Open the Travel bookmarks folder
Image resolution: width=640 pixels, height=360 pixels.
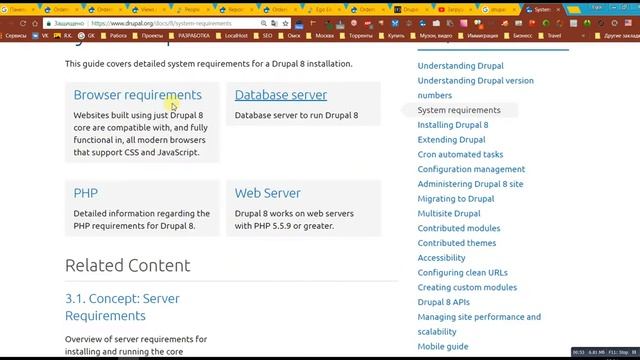point(550,36)
